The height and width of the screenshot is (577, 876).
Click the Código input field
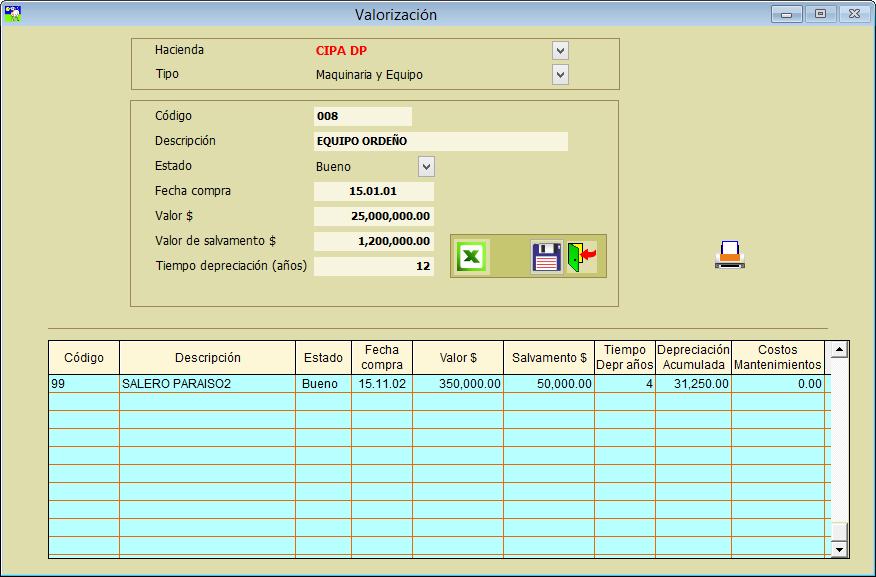point(362,116)
